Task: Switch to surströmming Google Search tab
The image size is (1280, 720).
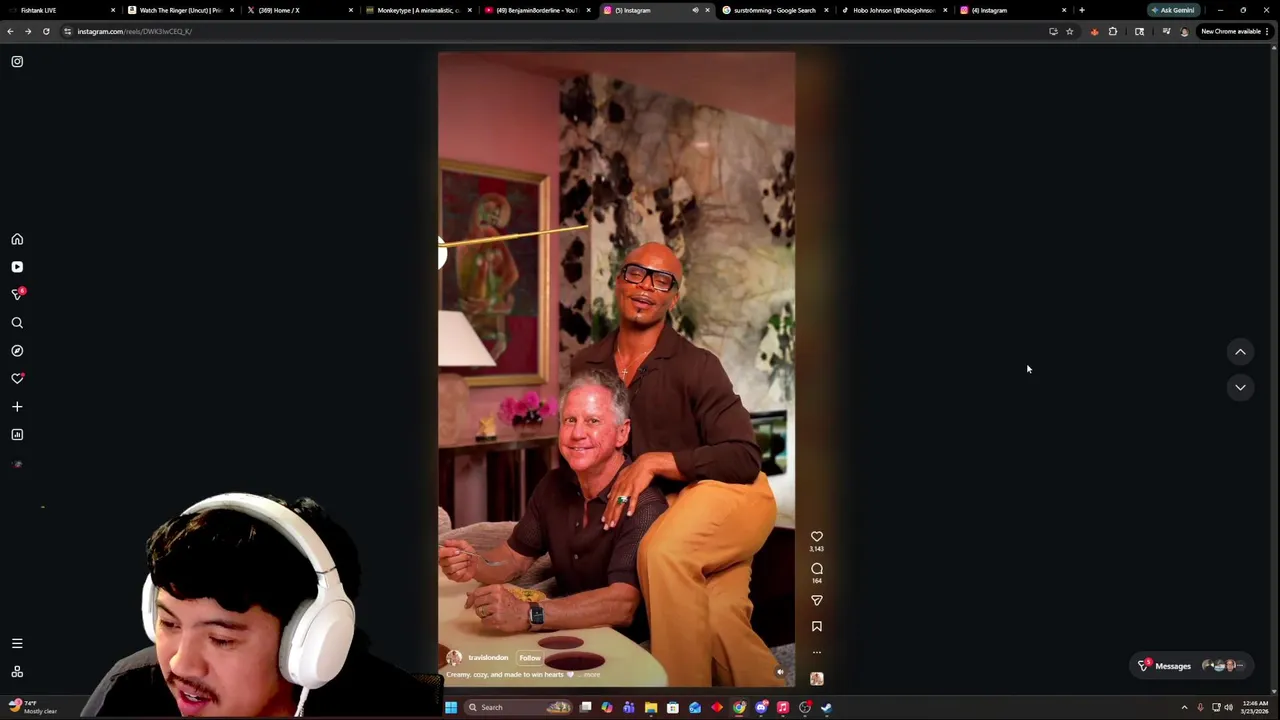Action: (774, 10)
